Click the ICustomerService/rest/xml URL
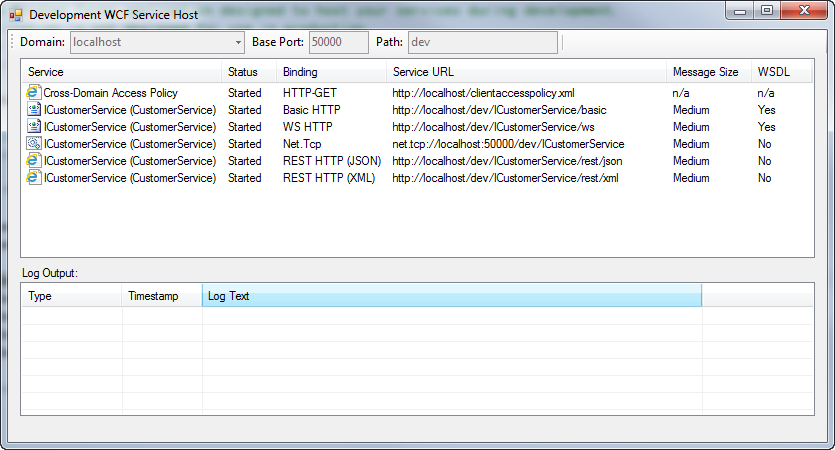 [x=505, y=178]
